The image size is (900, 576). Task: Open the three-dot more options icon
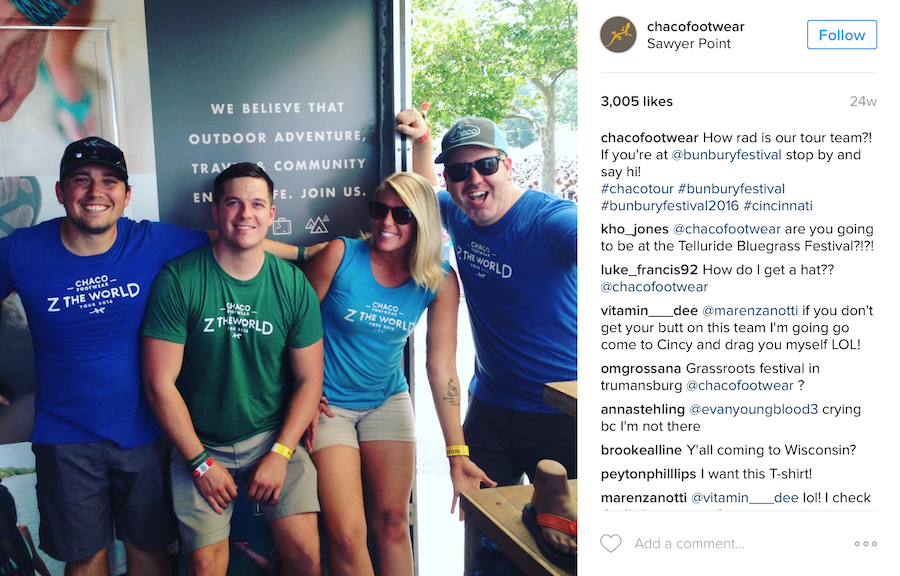point(865,543)
